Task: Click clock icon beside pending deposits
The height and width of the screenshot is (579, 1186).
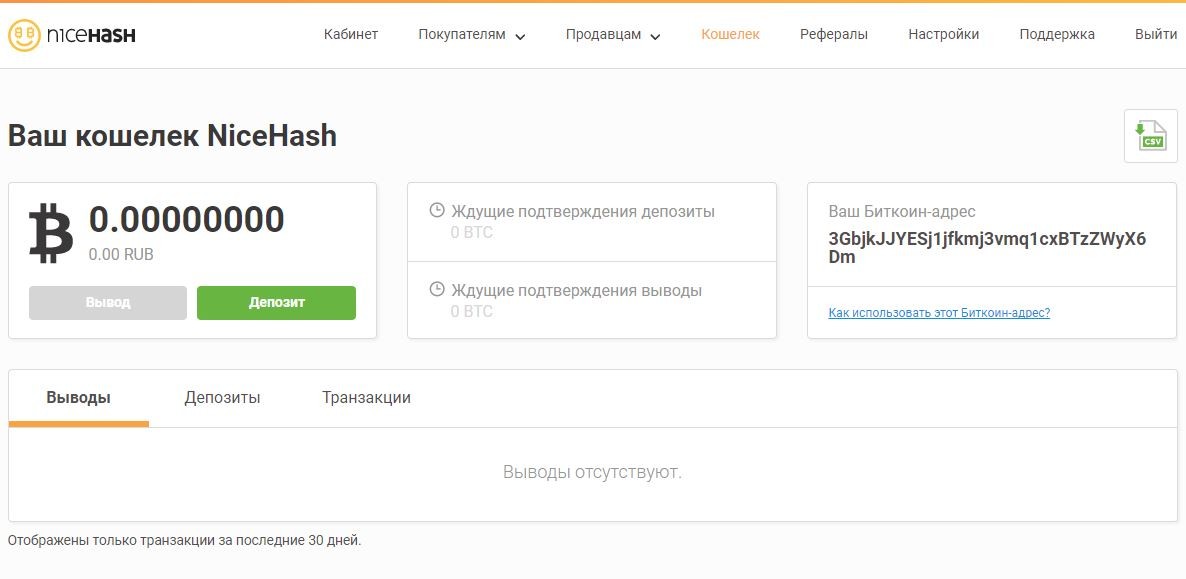Action: click(437, 211)
